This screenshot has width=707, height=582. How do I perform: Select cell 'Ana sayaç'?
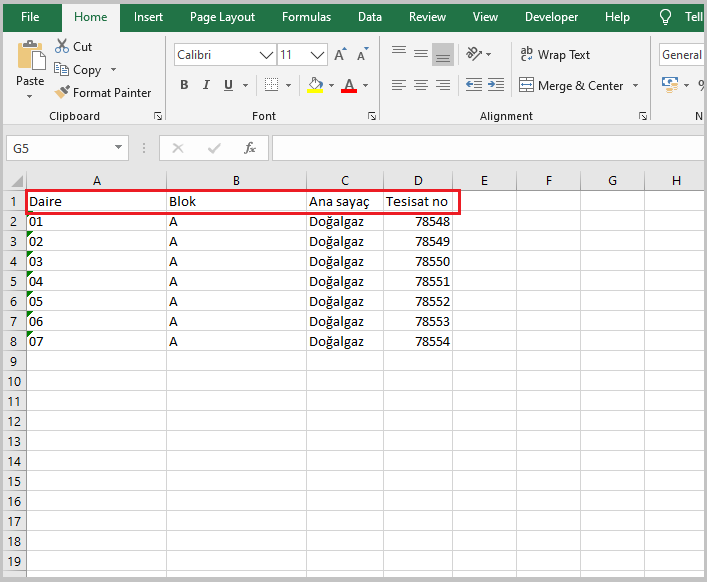click(345, 202)
